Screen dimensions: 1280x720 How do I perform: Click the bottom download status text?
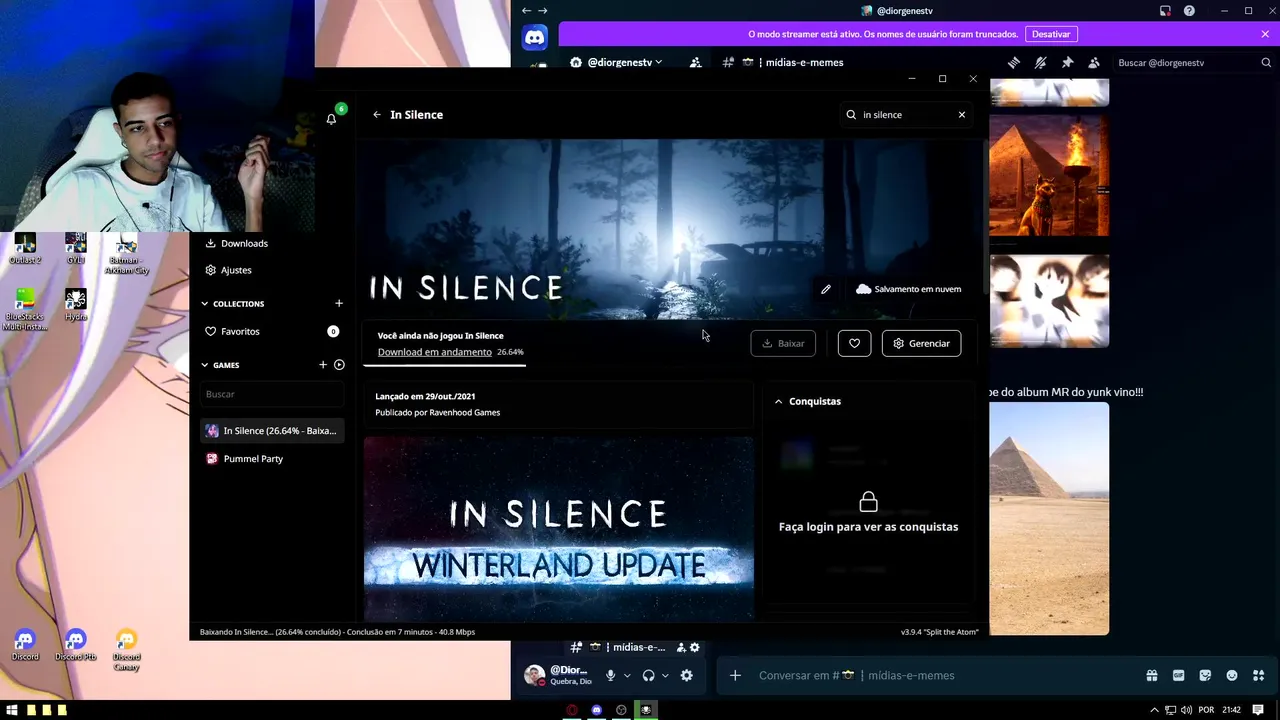point(337,632)
